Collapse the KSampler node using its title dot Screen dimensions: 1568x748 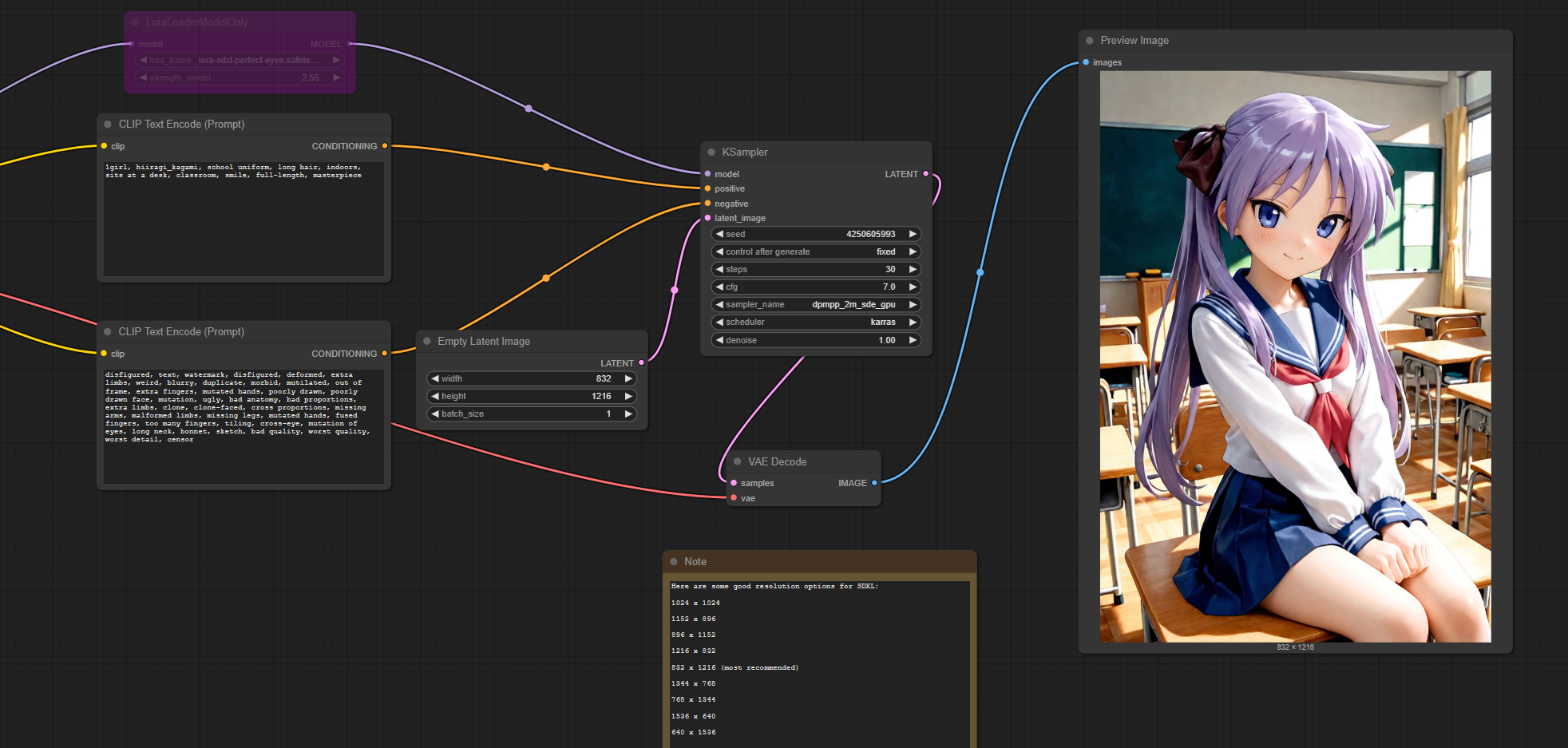711,152
